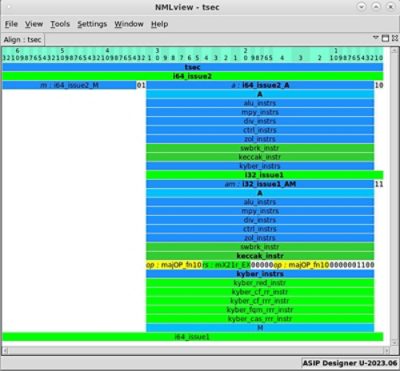Click the 01 bits beside i64_issue2_M

click(x=141, y=85)
